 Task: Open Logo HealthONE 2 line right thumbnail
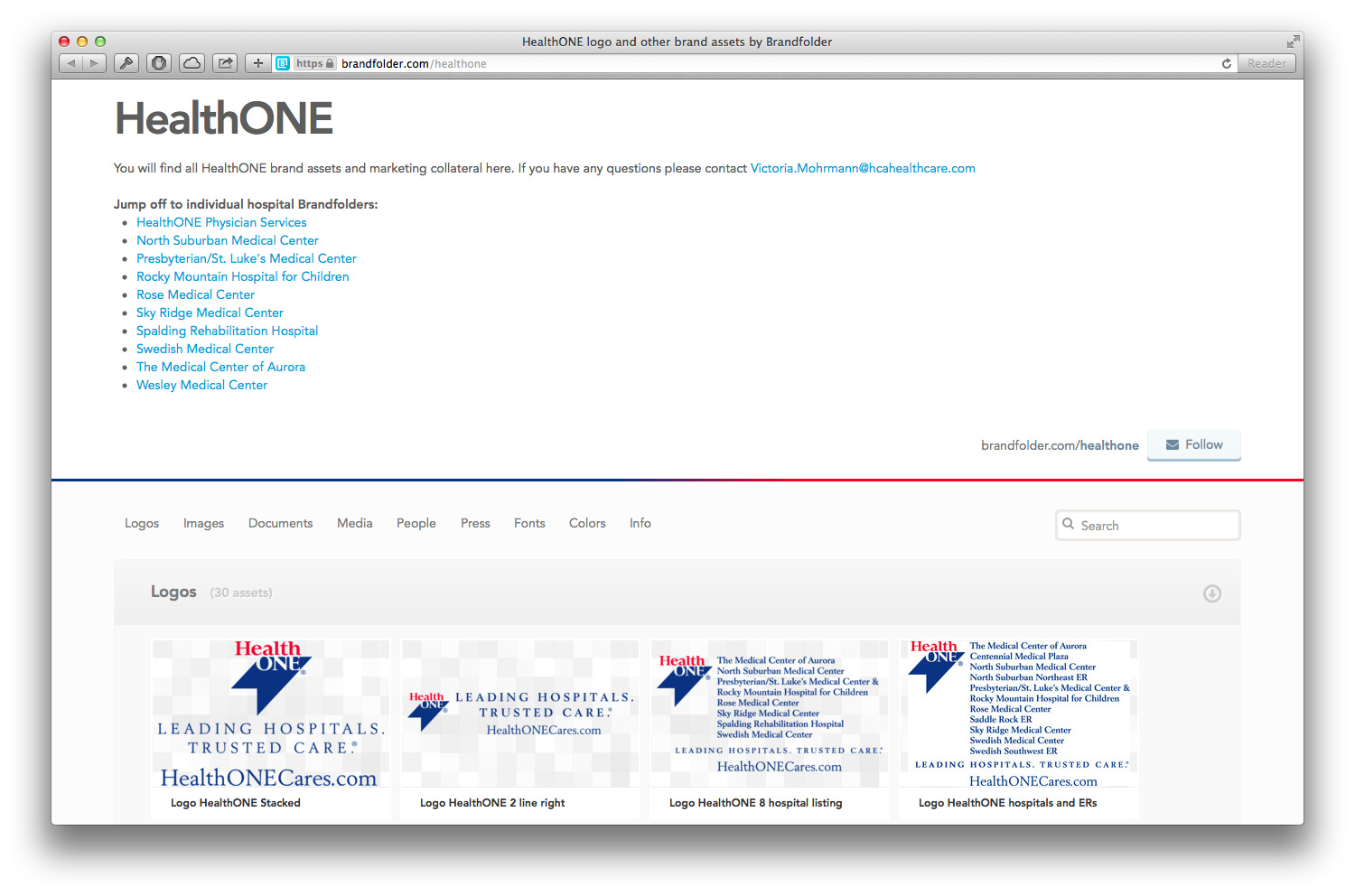point(520,714)
